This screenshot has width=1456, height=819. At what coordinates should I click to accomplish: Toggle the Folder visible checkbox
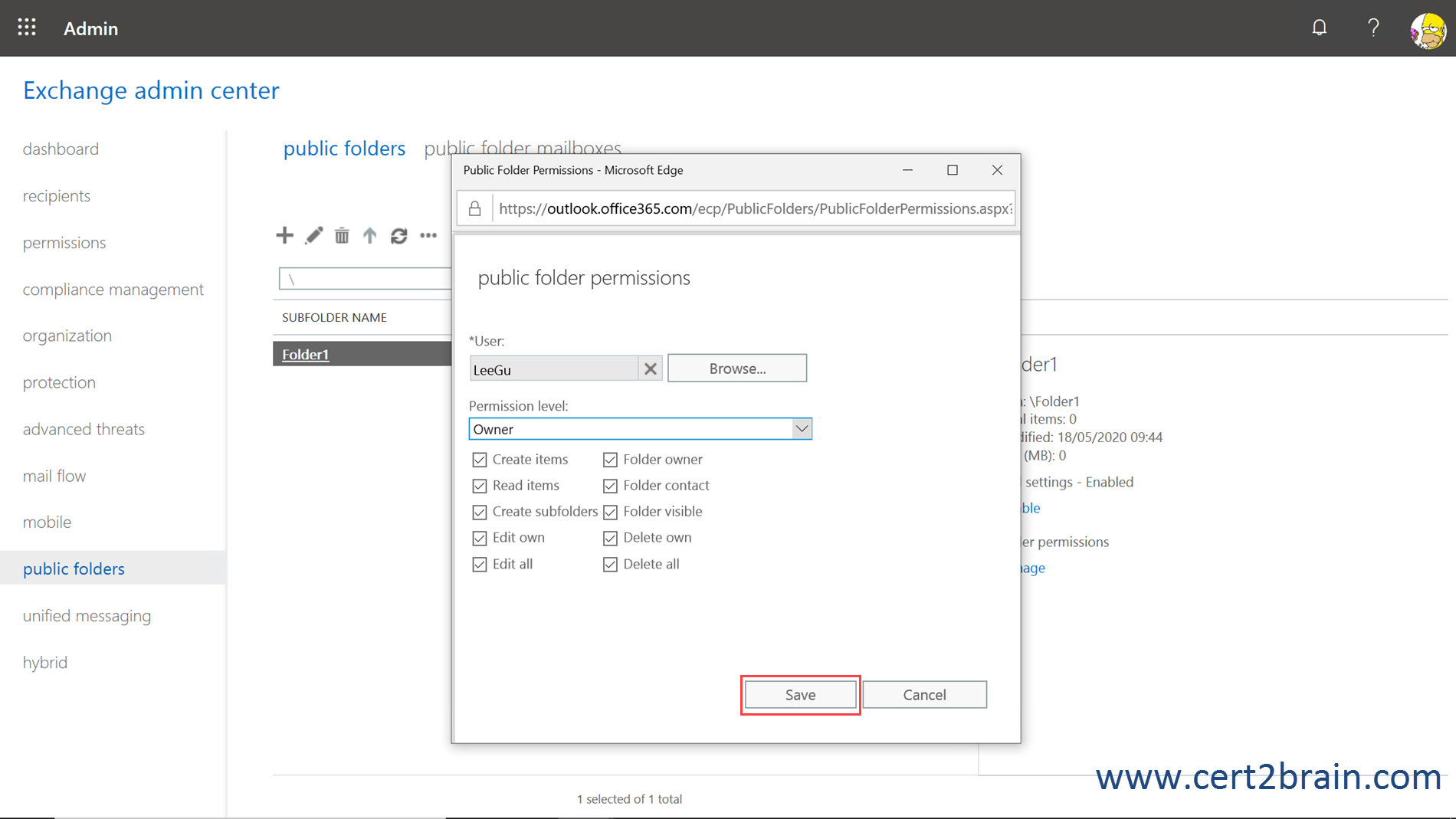pos(610,512)
